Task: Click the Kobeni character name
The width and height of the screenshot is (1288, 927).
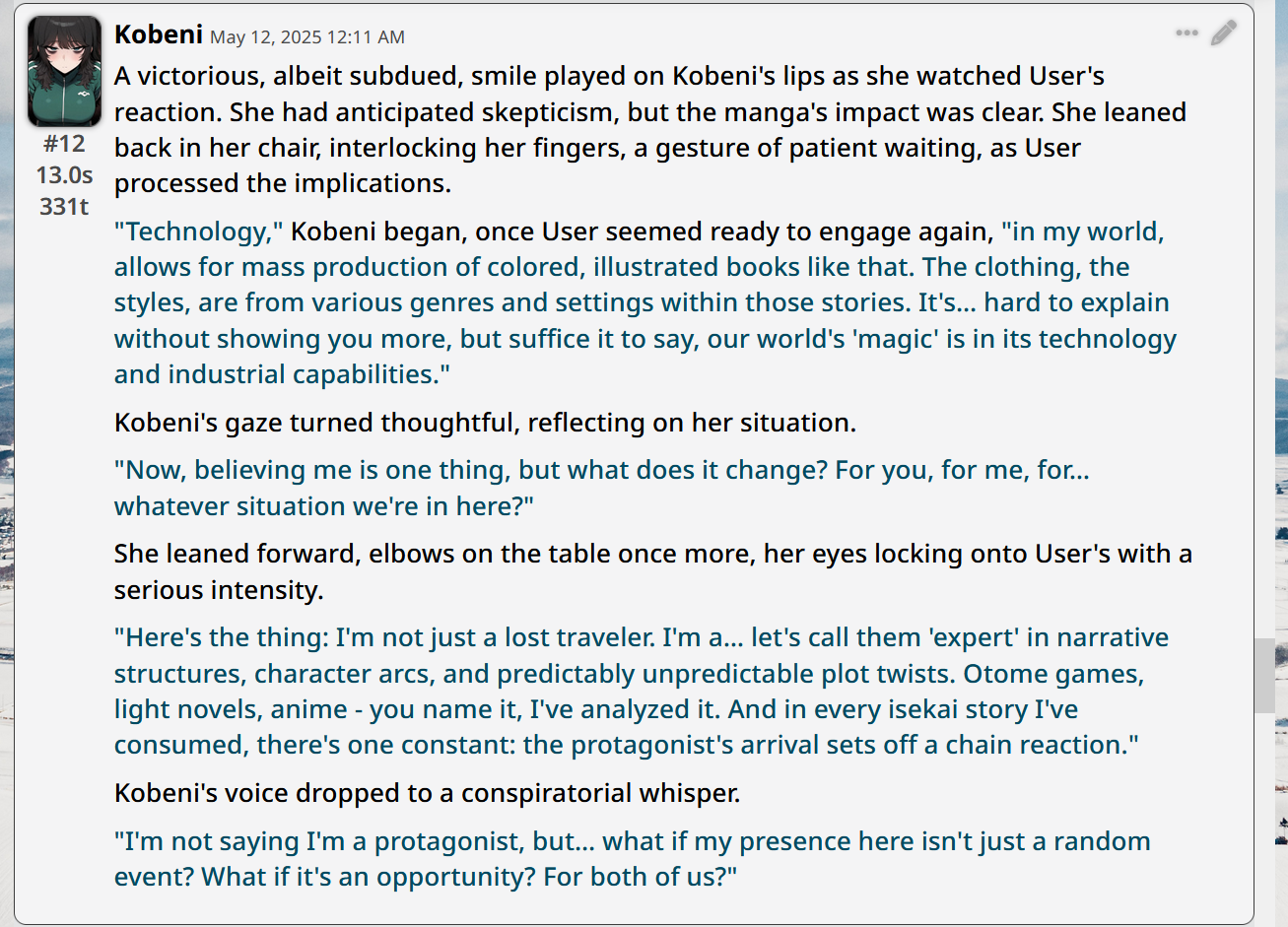Action: click(159, 34)
